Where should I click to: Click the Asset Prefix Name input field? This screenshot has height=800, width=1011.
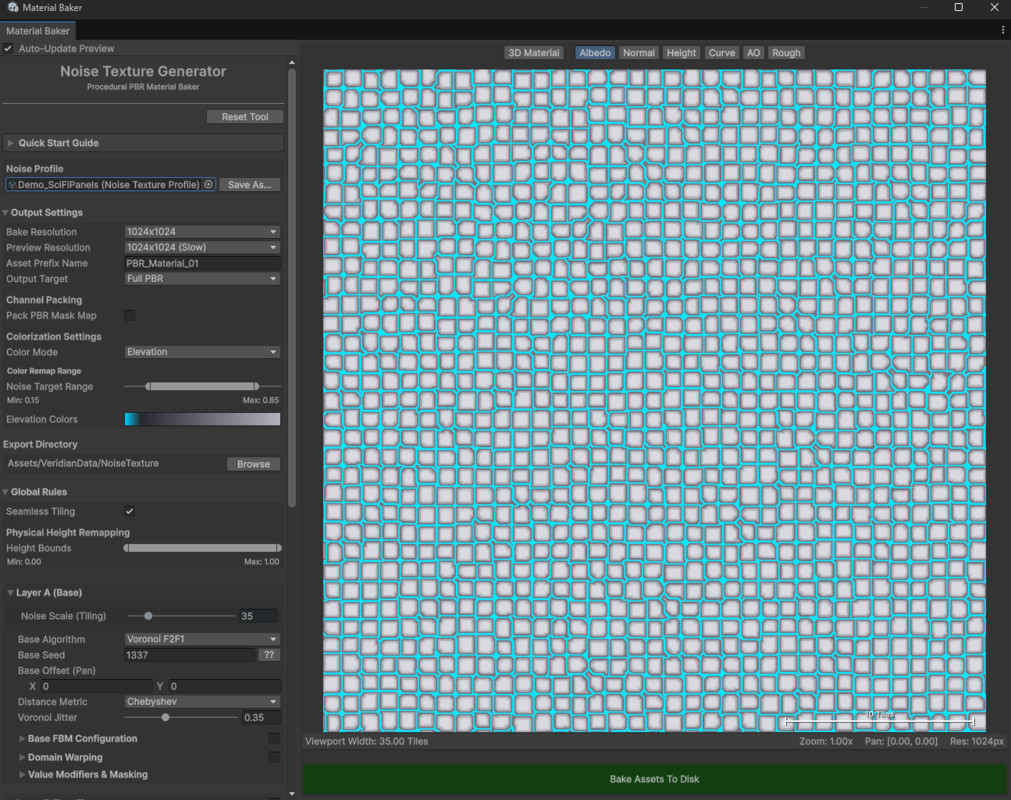(202, 263)
